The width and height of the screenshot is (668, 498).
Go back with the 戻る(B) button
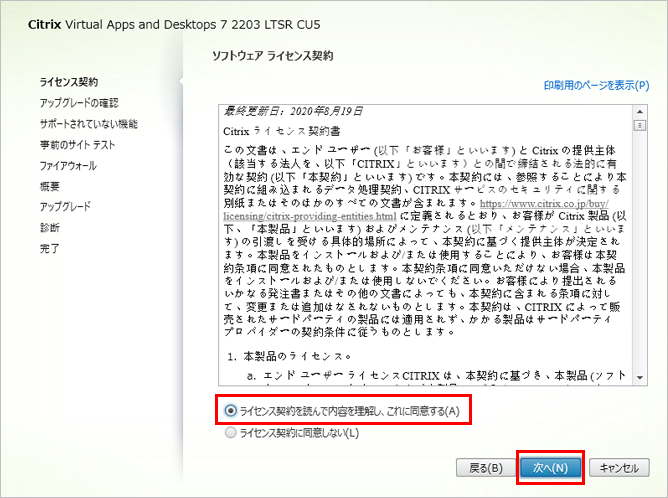pyautogui.click(x=486, y=468)
